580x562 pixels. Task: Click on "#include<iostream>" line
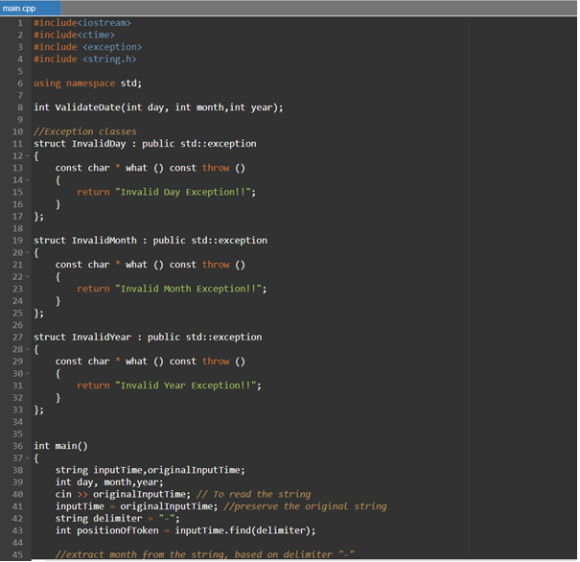coord(82,23)
